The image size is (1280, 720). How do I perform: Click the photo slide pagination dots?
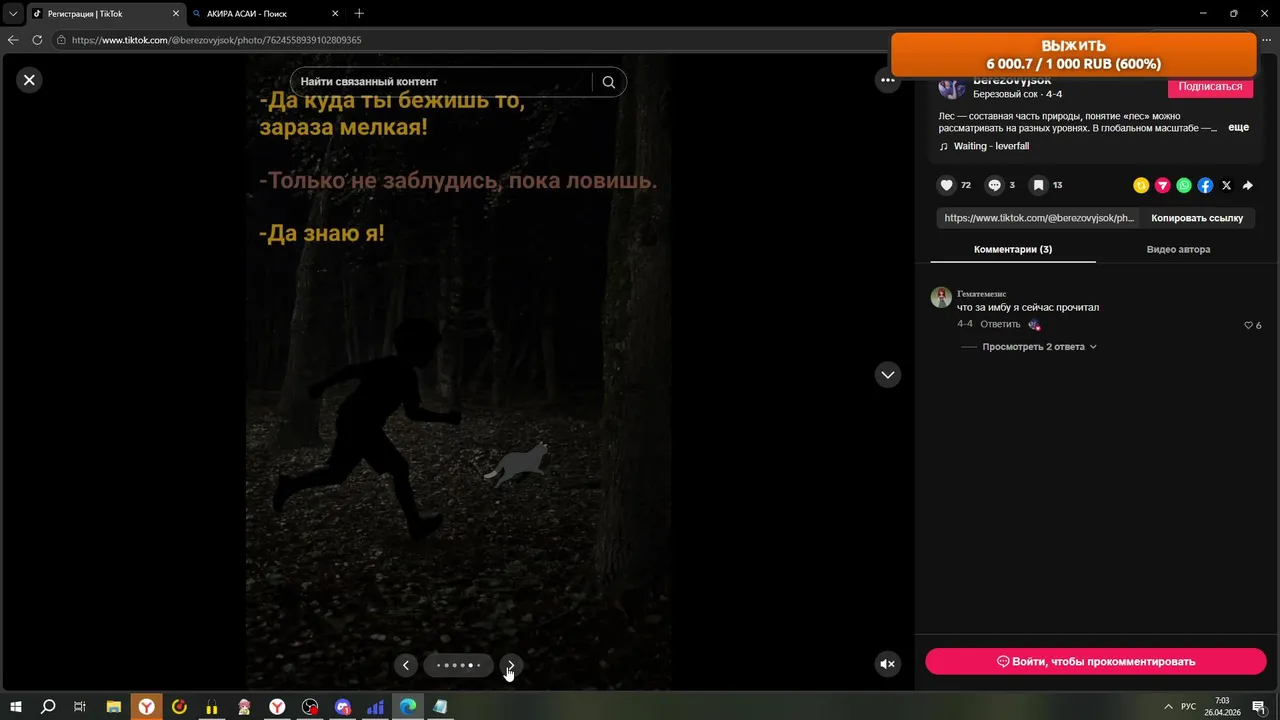458,665
